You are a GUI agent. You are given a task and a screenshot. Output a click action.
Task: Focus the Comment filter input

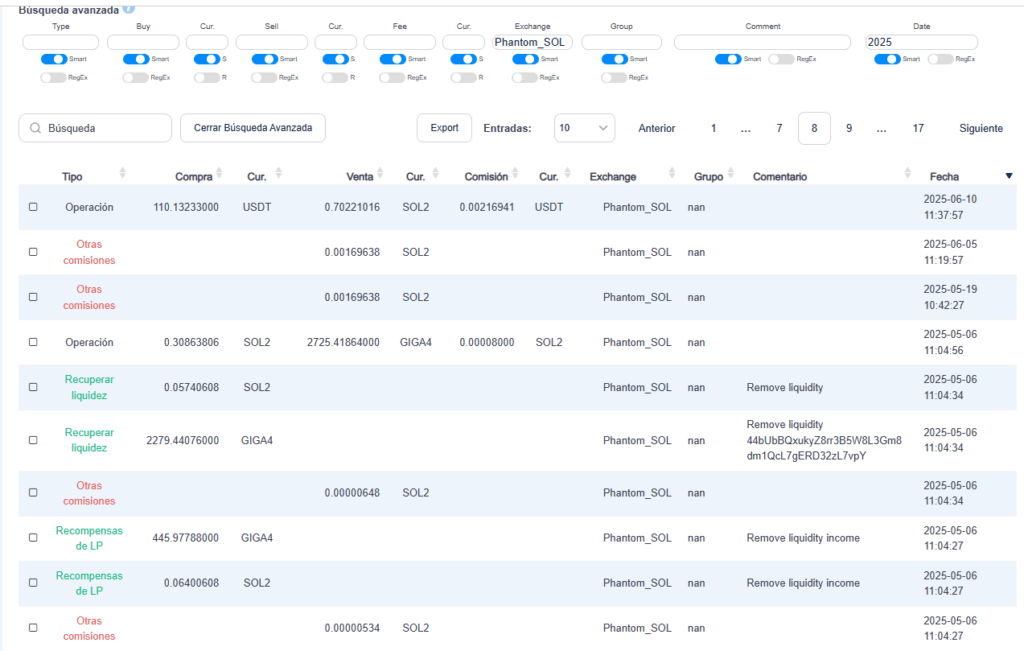(763, 42)
